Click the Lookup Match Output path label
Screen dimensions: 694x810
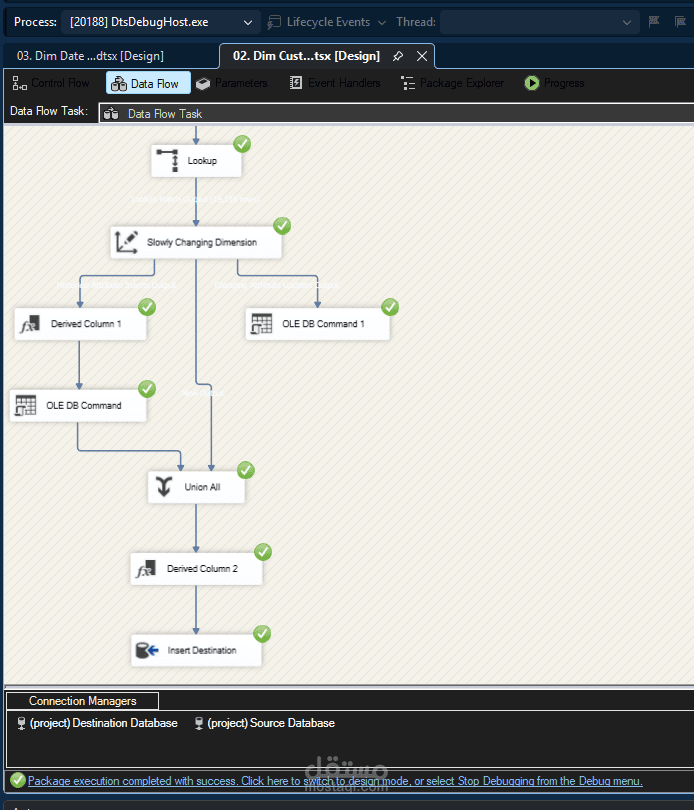coord(195,199)
